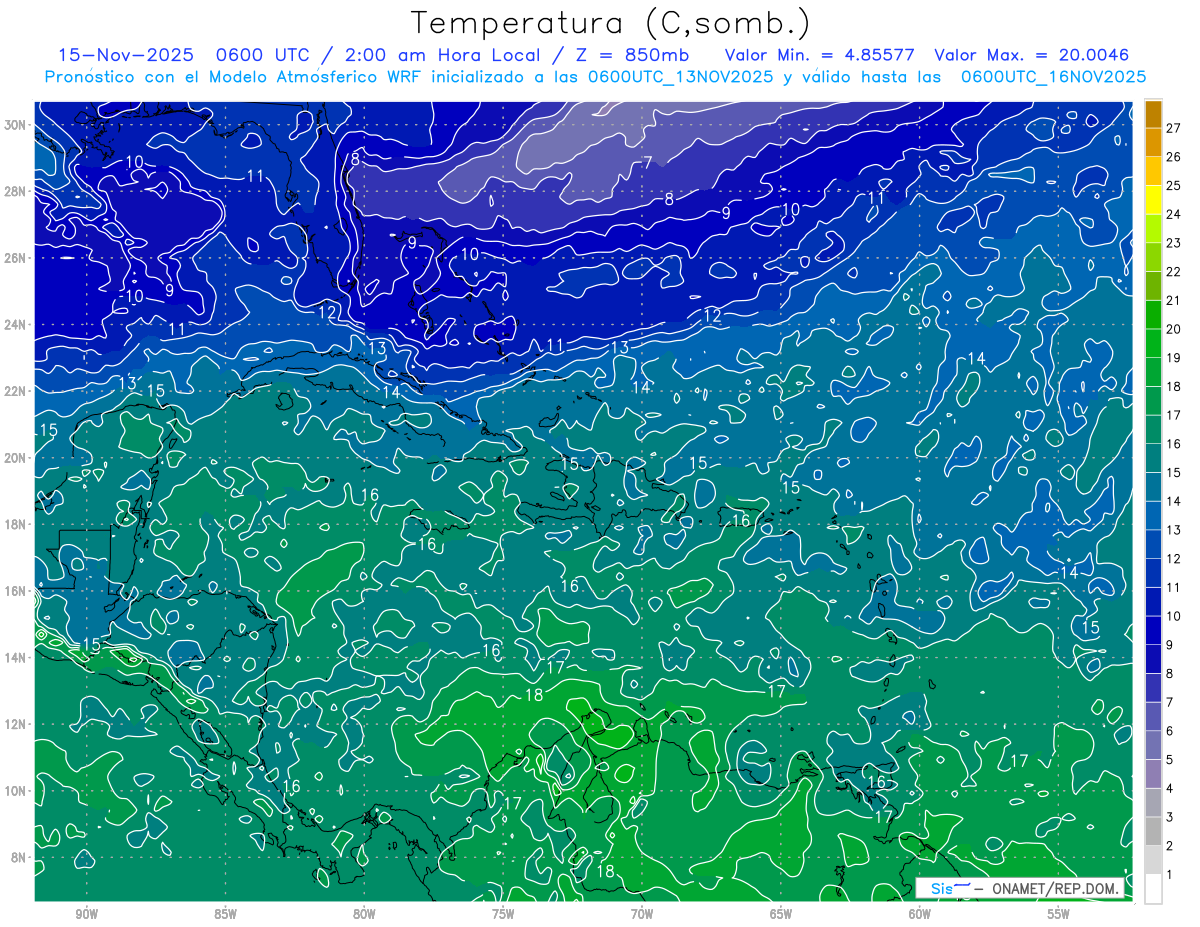
Task: Click the '18N' latitude label
Action: (16, 524)
